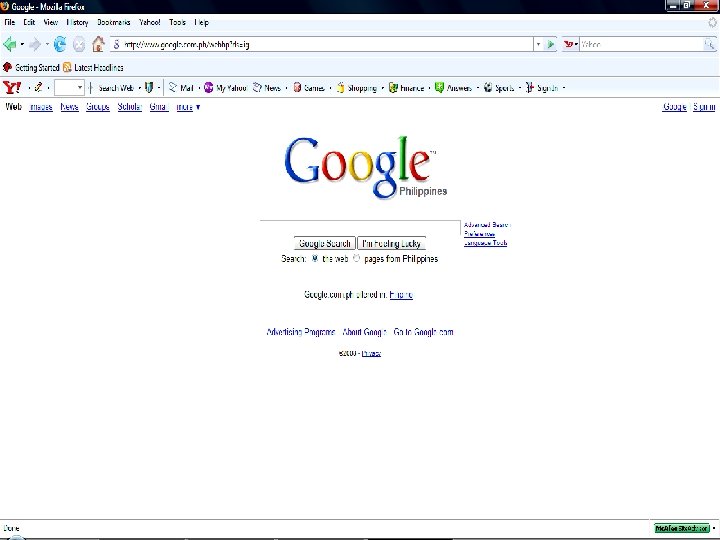Click the McAfee SiteAdvisor status badge
The image size is (720, 540).
[682, 529]
